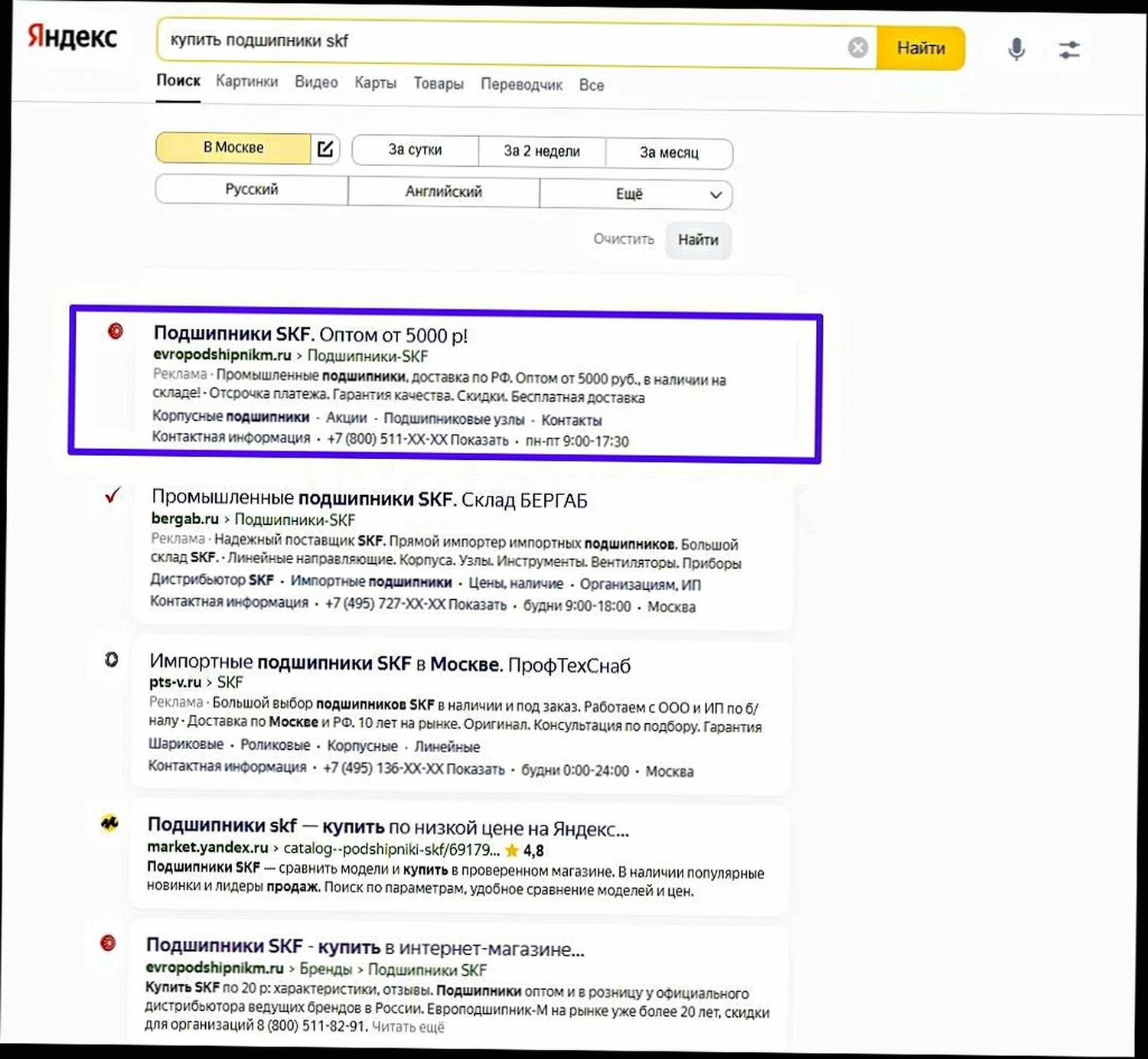This screenshot has width=1148, height=1059.
Task: Open Роликовые sitelink
Action: tap(276, 745)
